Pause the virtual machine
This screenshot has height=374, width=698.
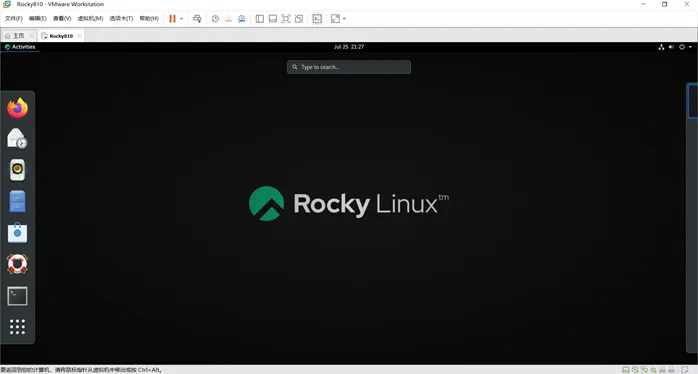click(172, 19)
